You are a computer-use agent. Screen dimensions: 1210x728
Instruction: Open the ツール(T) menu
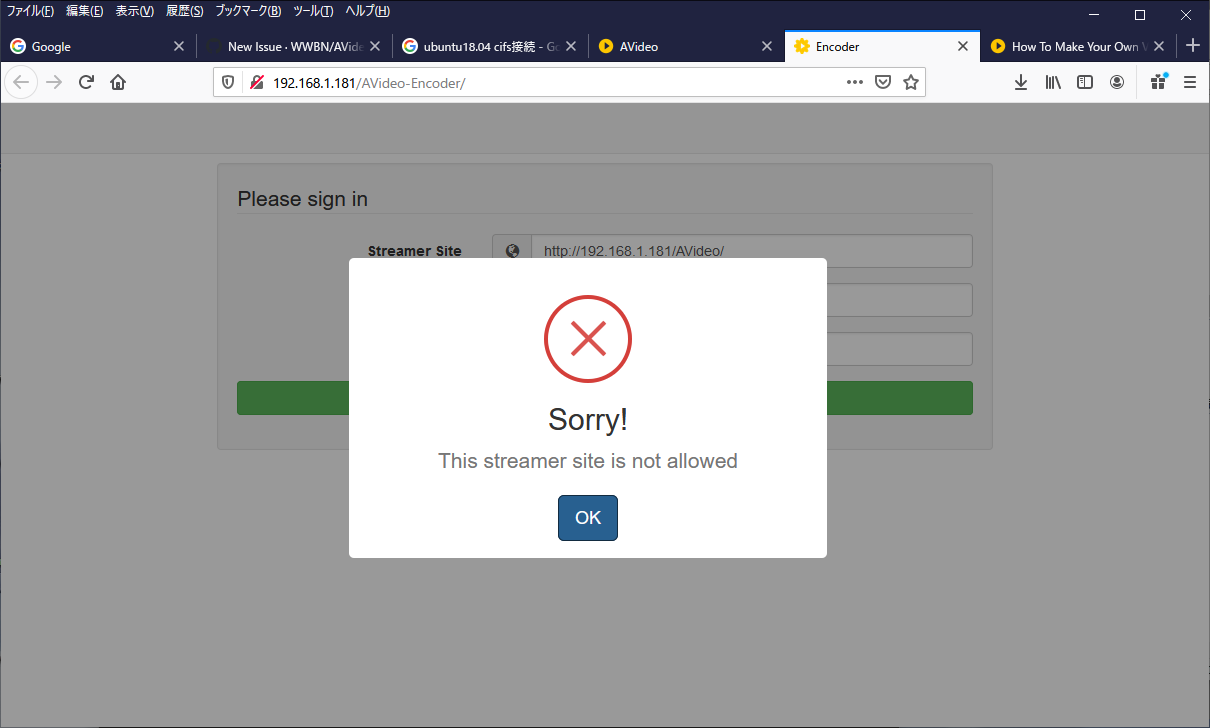(313, 11)
